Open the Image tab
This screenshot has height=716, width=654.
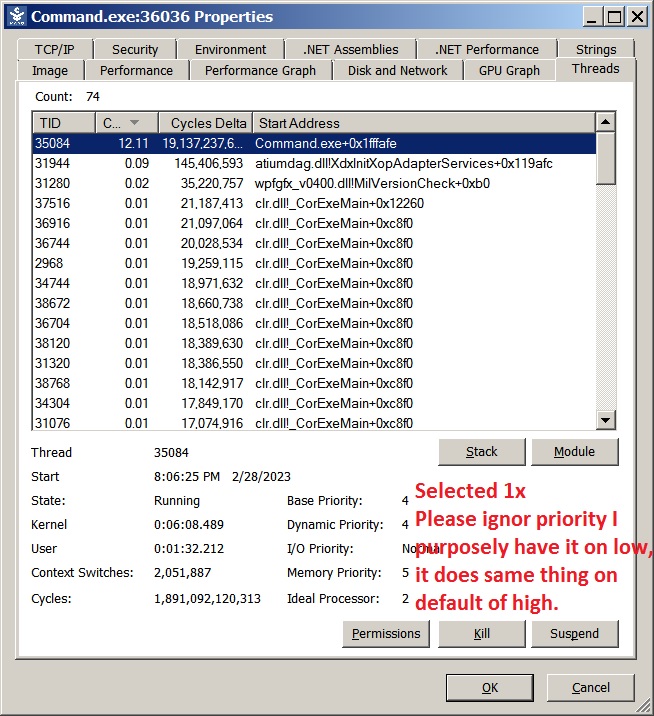[x=50, y=70]
